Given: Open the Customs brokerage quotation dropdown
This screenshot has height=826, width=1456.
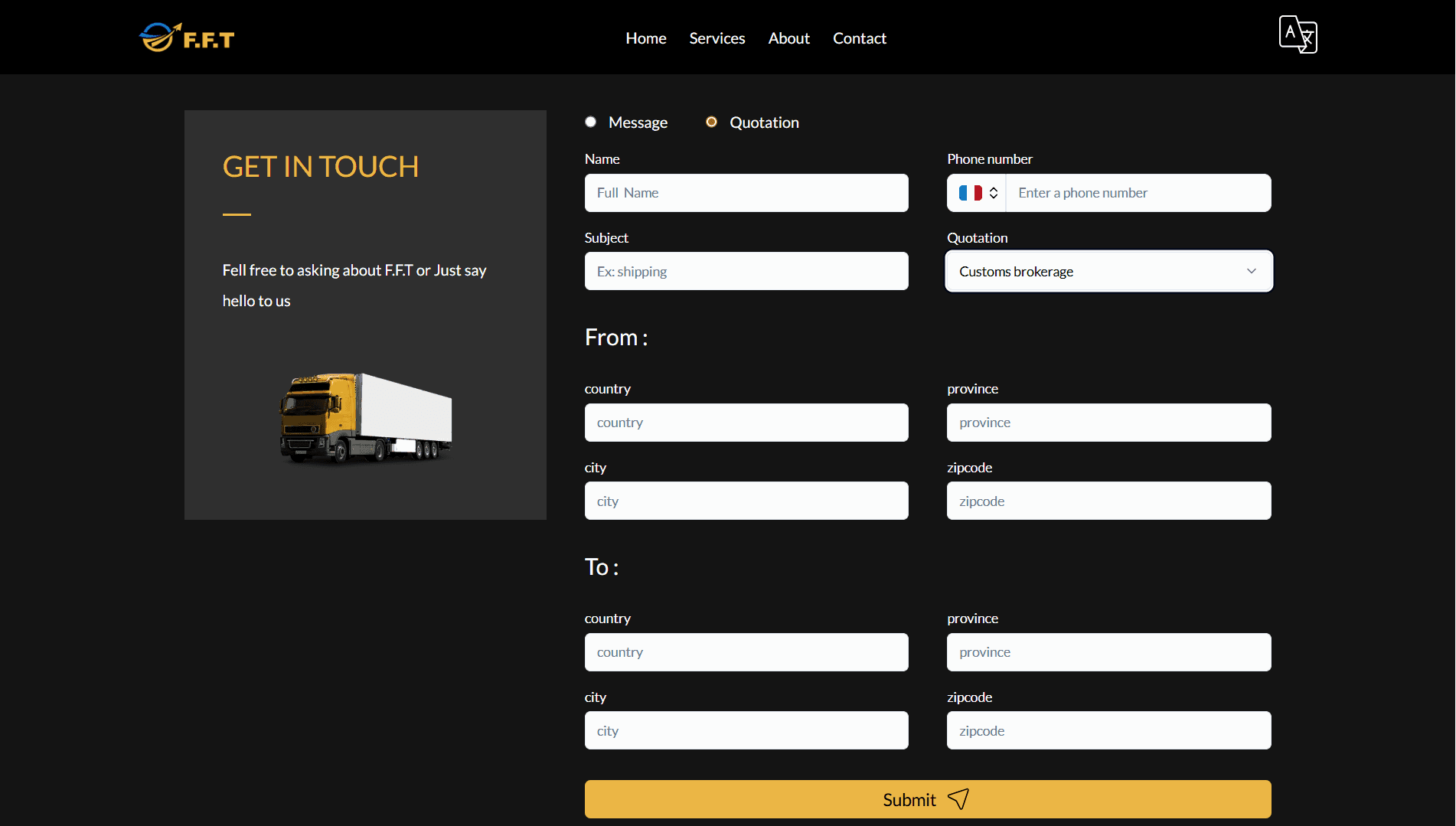Looking at the screenshot, I should [1108, 272].
